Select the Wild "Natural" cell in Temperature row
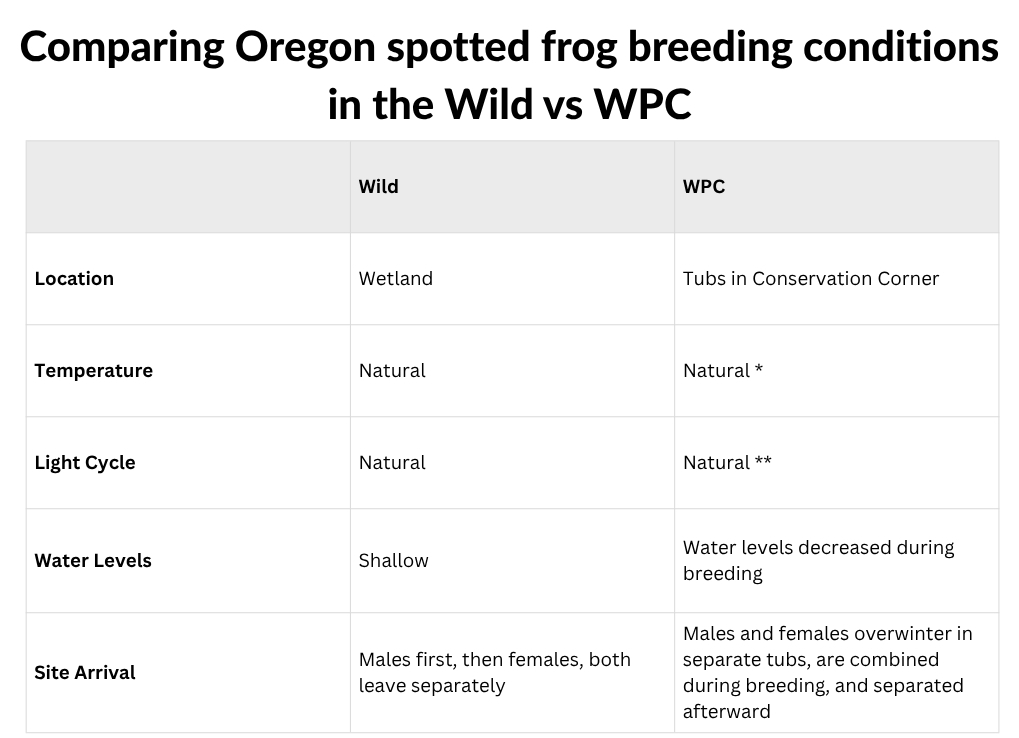This screenshot has width=1019, height=738. coord(392,371)
